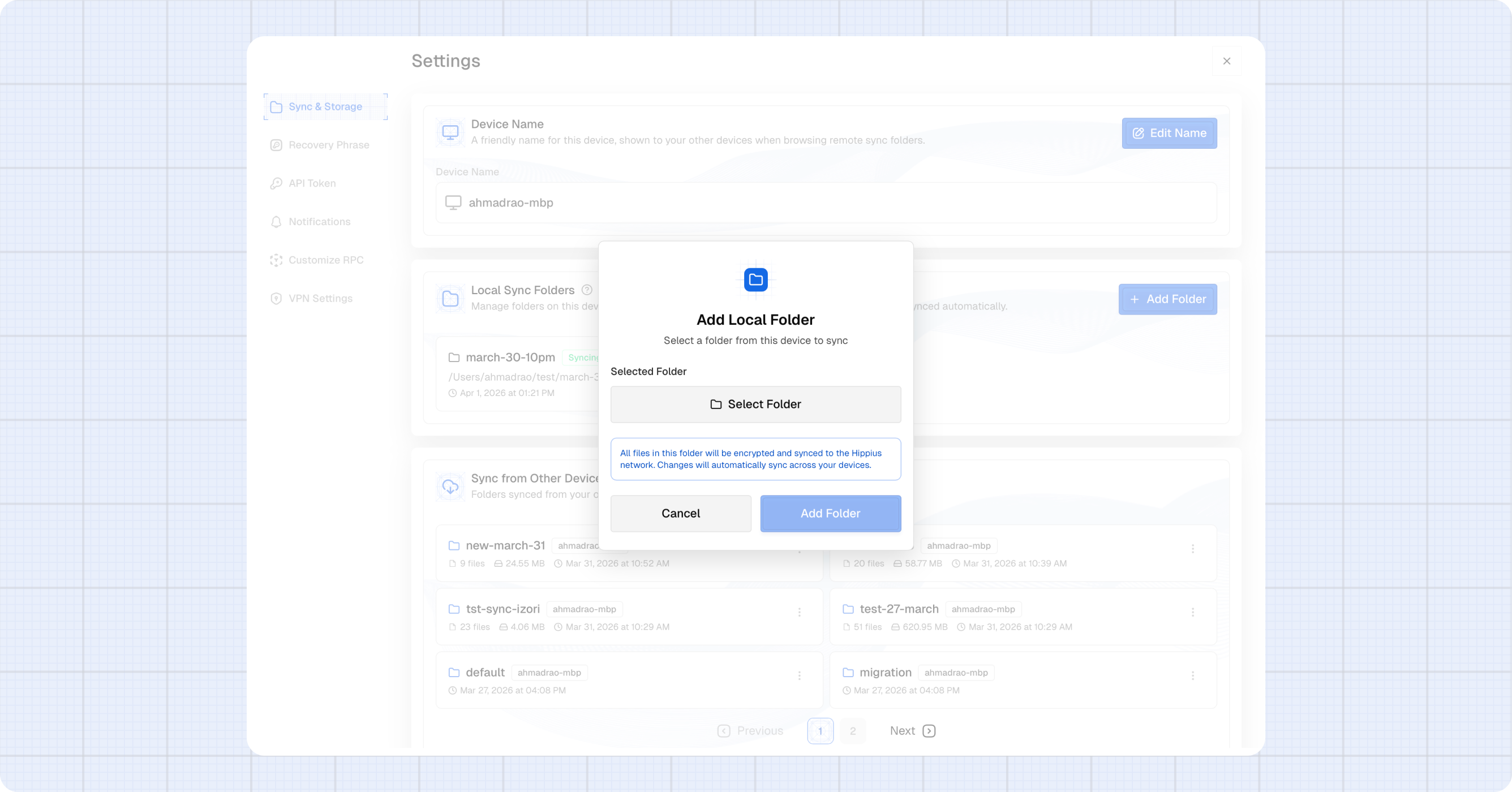The width and height of the screenshot is (1512, 792).
Task: Confirm with the dialog's Add Folder button
Action: [x=830, y=513]
